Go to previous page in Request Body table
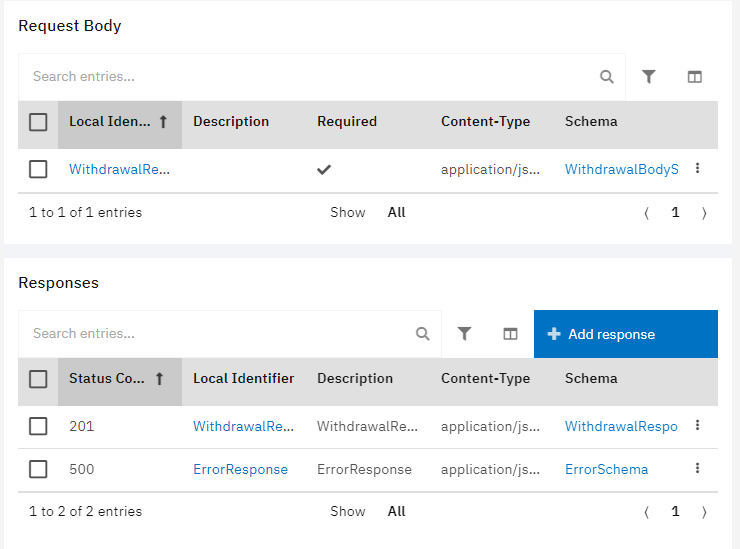 pyautogui.click(x=647, y=213)
